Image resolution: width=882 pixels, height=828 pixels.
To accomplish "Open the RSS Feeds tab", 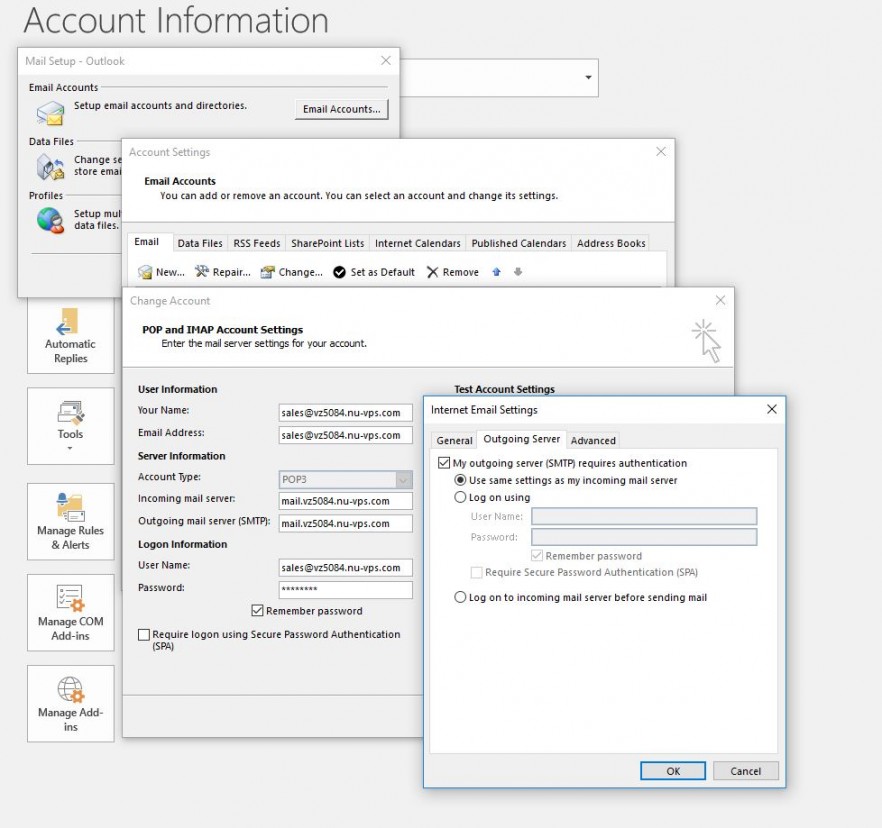I will [x=256, y=244].
